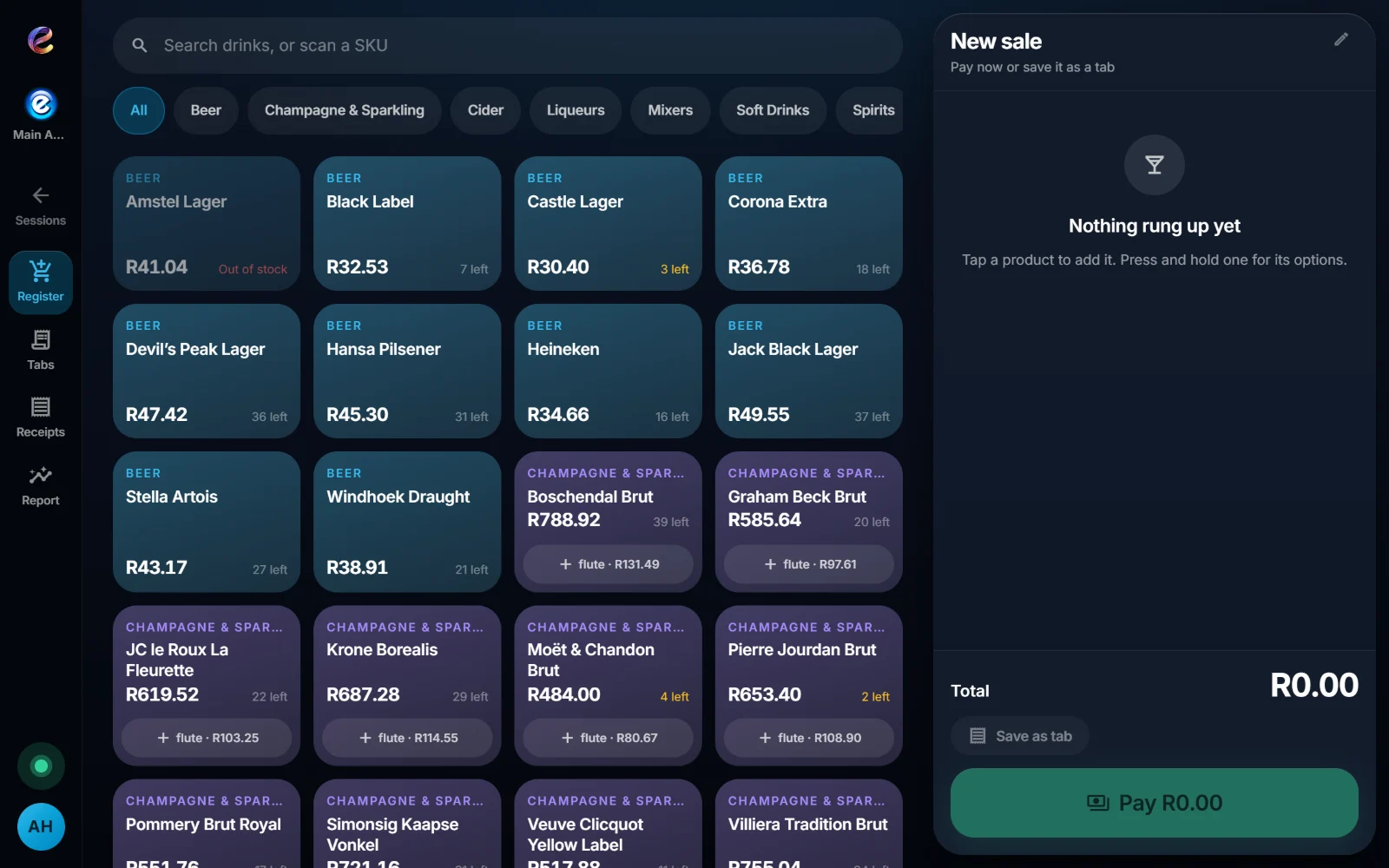Select the Pommery Brut Royal card

click(x=207, y=825)
